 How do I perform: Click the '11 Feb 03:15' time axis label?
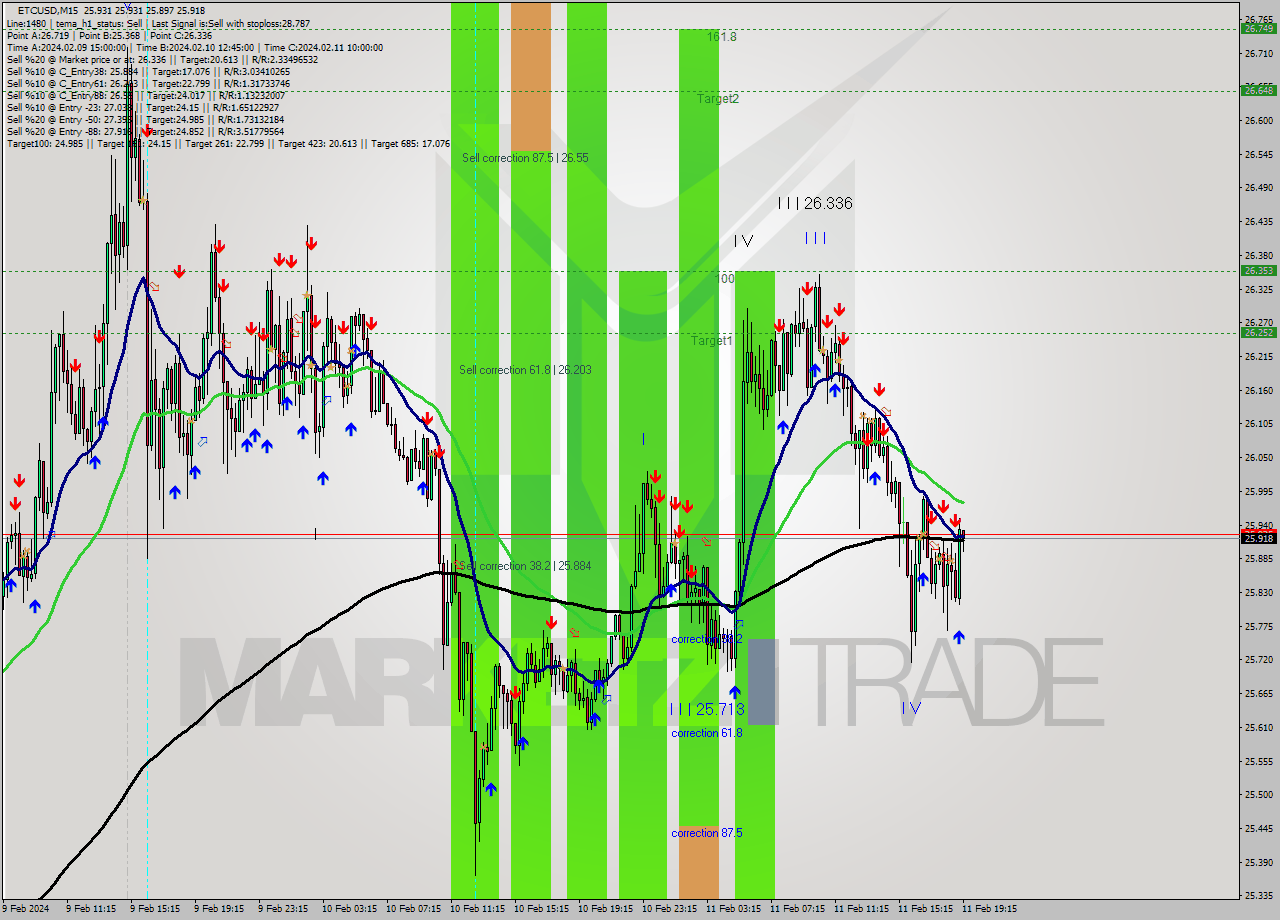(x=733, y=909)
